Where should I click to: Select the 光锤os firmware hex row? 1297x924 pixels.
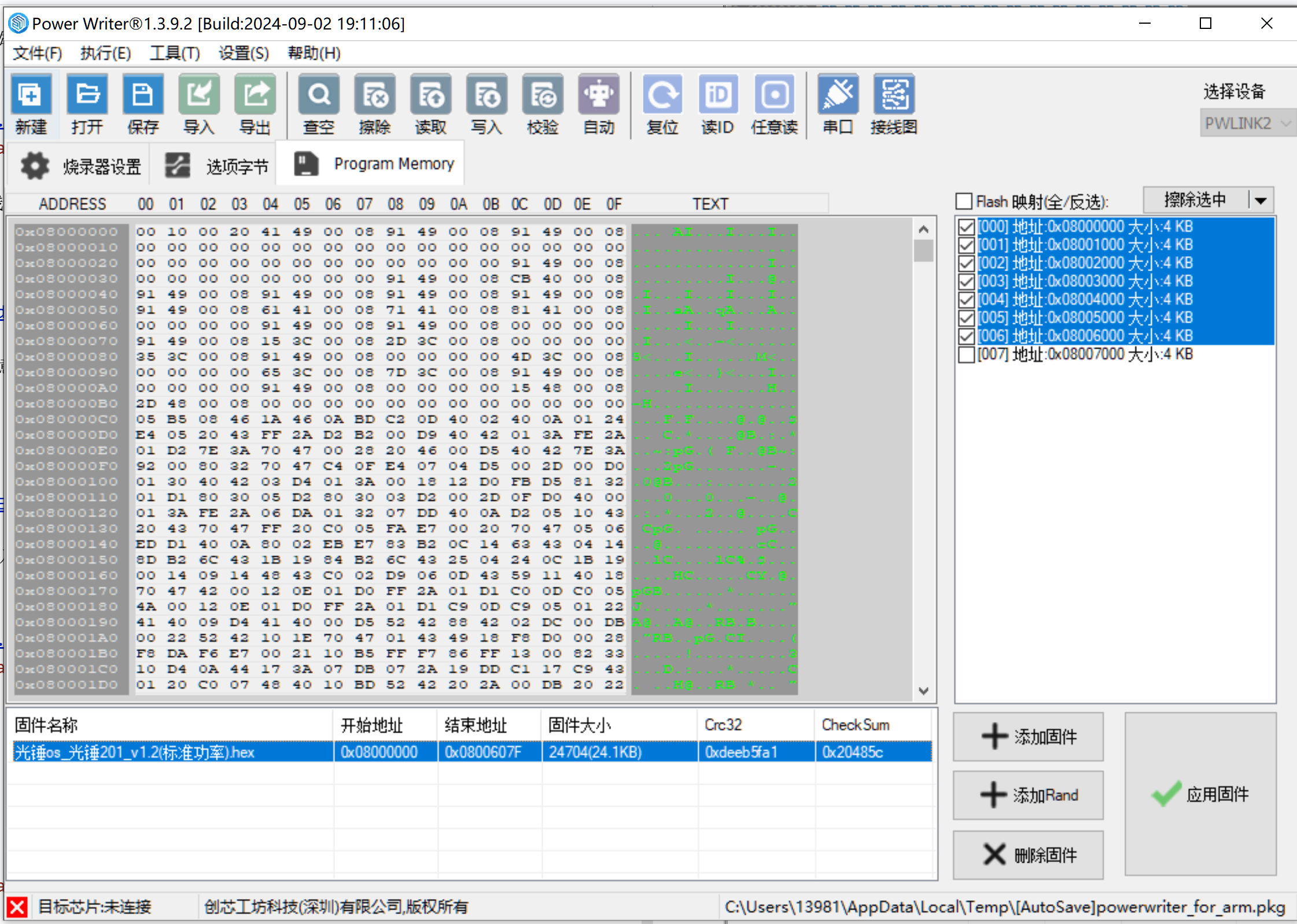(472, 752)
